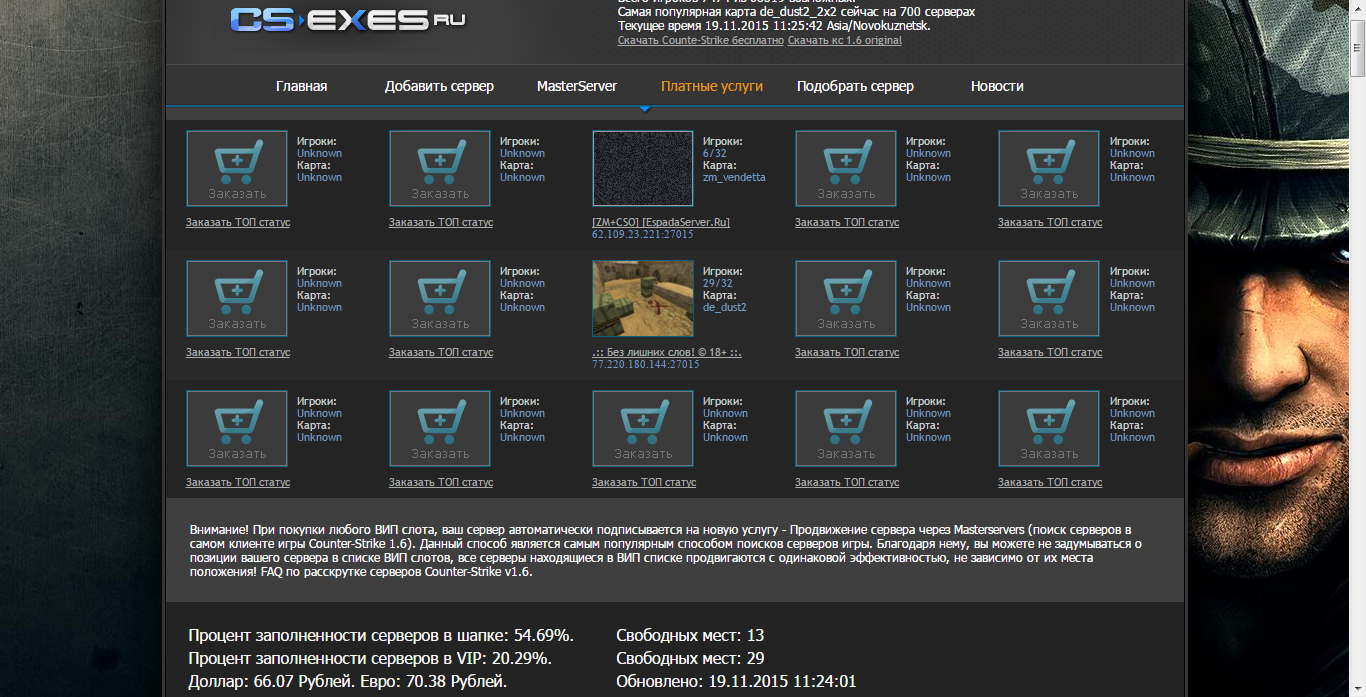Click Заказать ТОП статус in first row, first slot
The width and height of the screenshot is (1366, 697).
coord(238,222)
